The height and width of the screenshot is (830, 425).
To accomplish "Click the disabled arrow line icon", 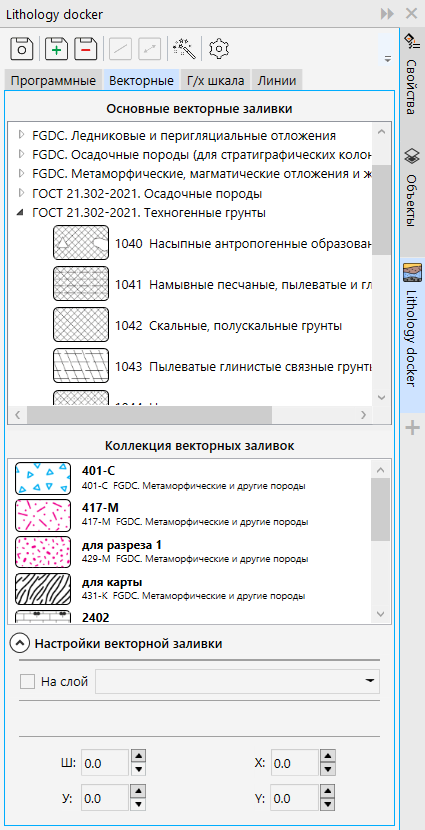I will pyautogui.click(x=149, y=48).
